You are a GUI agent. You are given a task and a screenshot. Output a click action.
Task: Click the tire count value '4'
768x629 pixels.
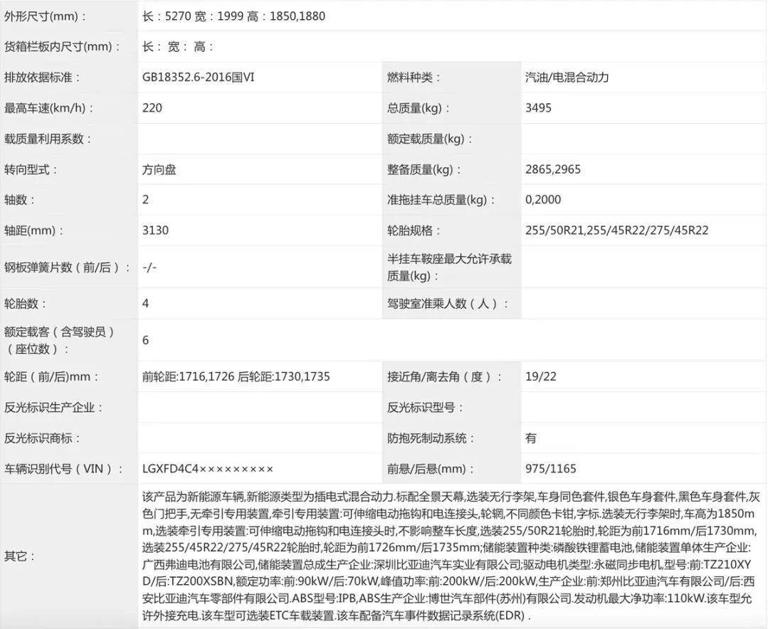click(145, 304)
